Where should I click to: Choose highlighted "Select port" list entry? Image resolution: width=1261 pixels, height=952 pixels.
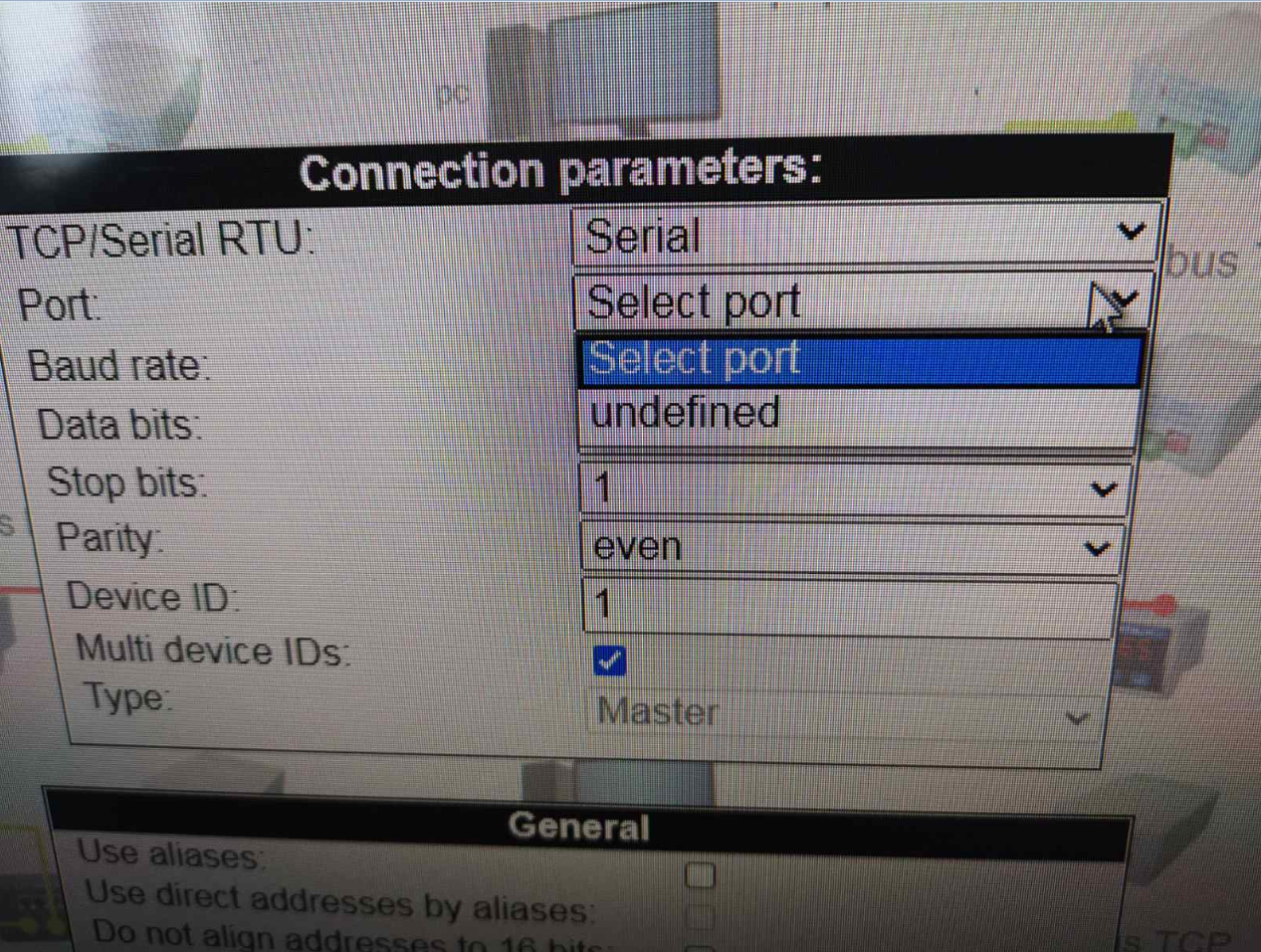860,360
